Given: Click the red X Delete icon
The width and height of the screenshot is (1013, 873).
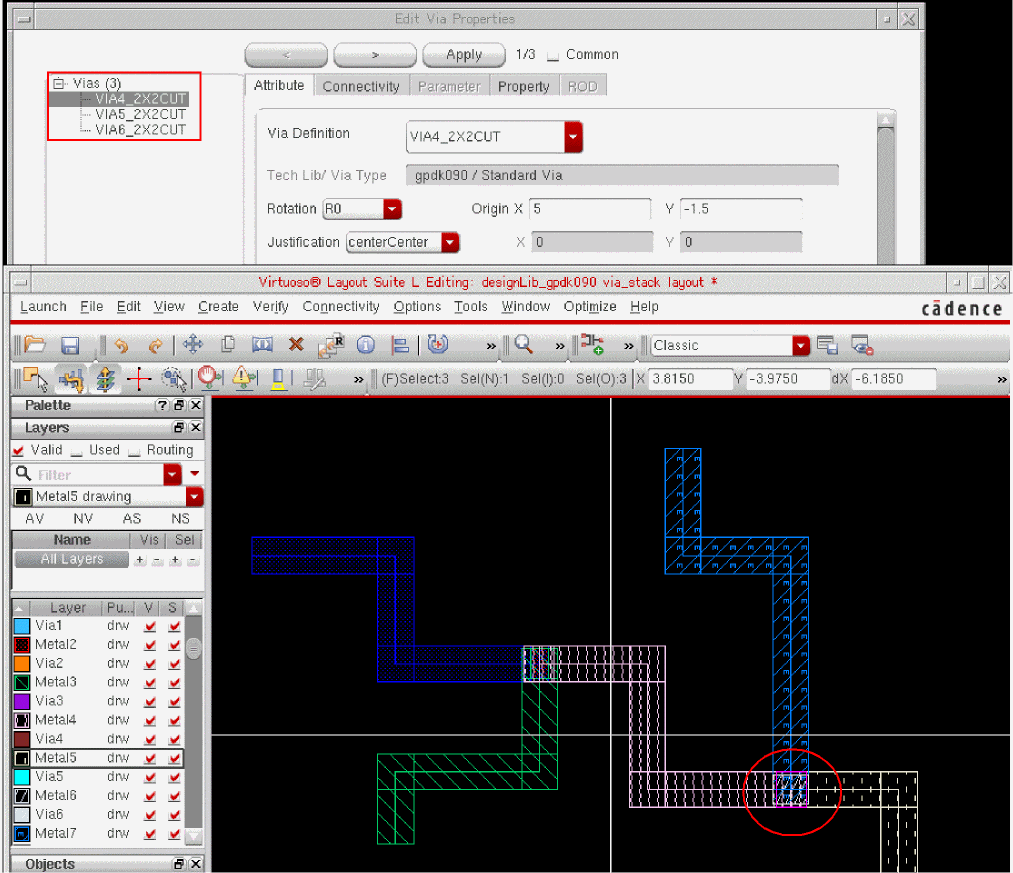Looking at the screenshot, I should point(296,345).
